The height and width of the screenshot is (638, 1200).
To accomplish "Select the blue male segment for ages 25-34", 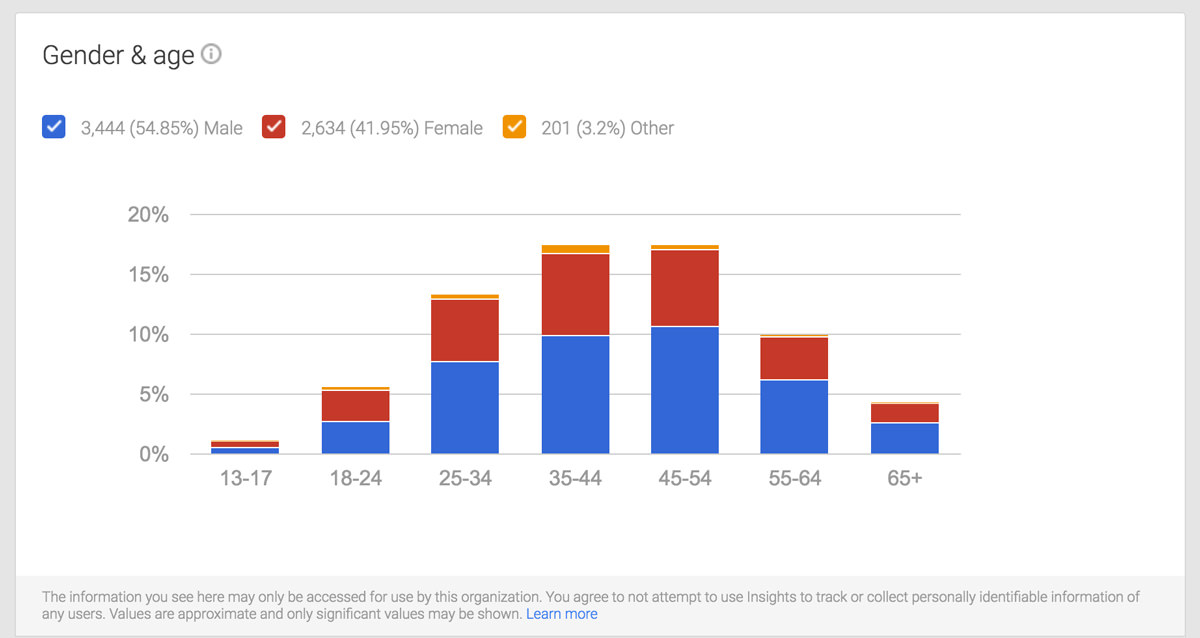I will coord(465,408).
